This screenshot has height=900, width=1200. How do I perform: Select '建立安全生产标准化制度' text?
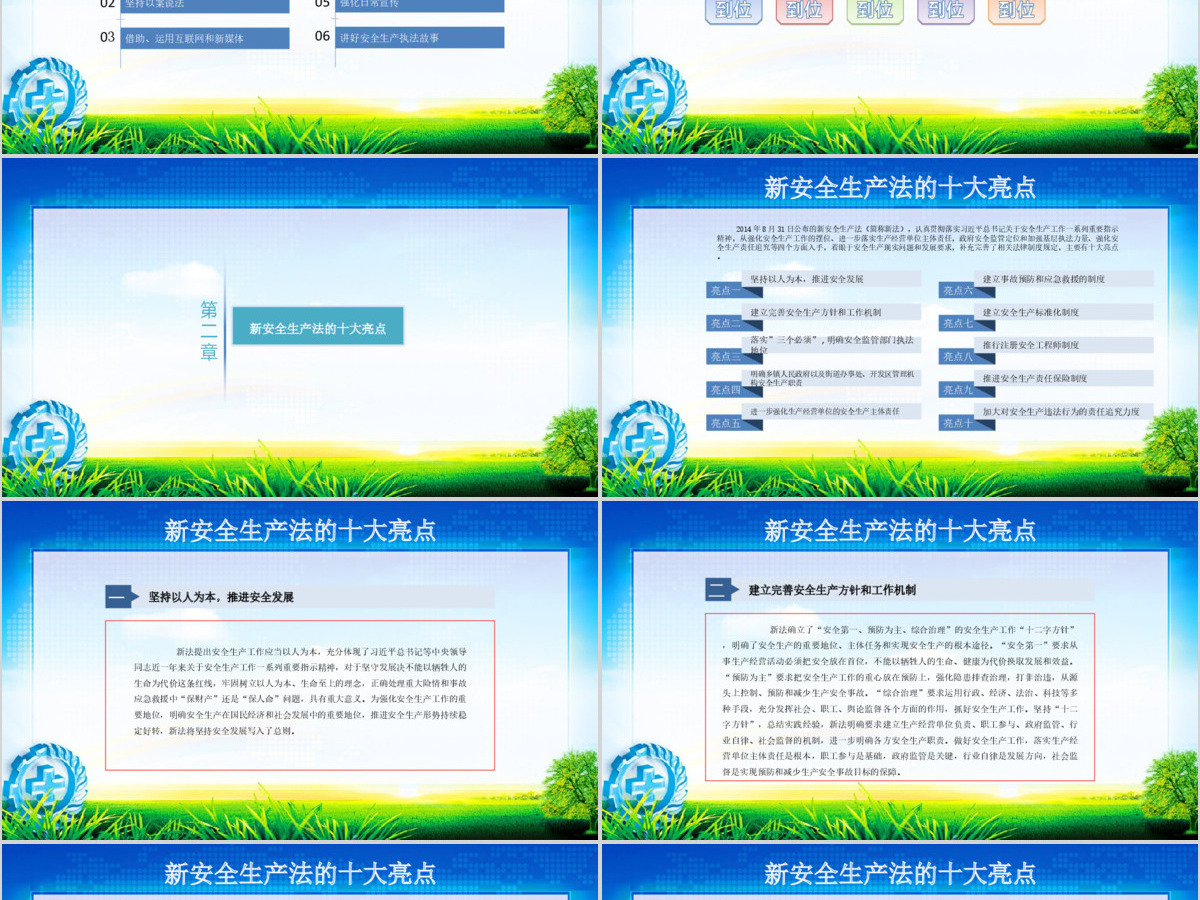(1031, 312)
